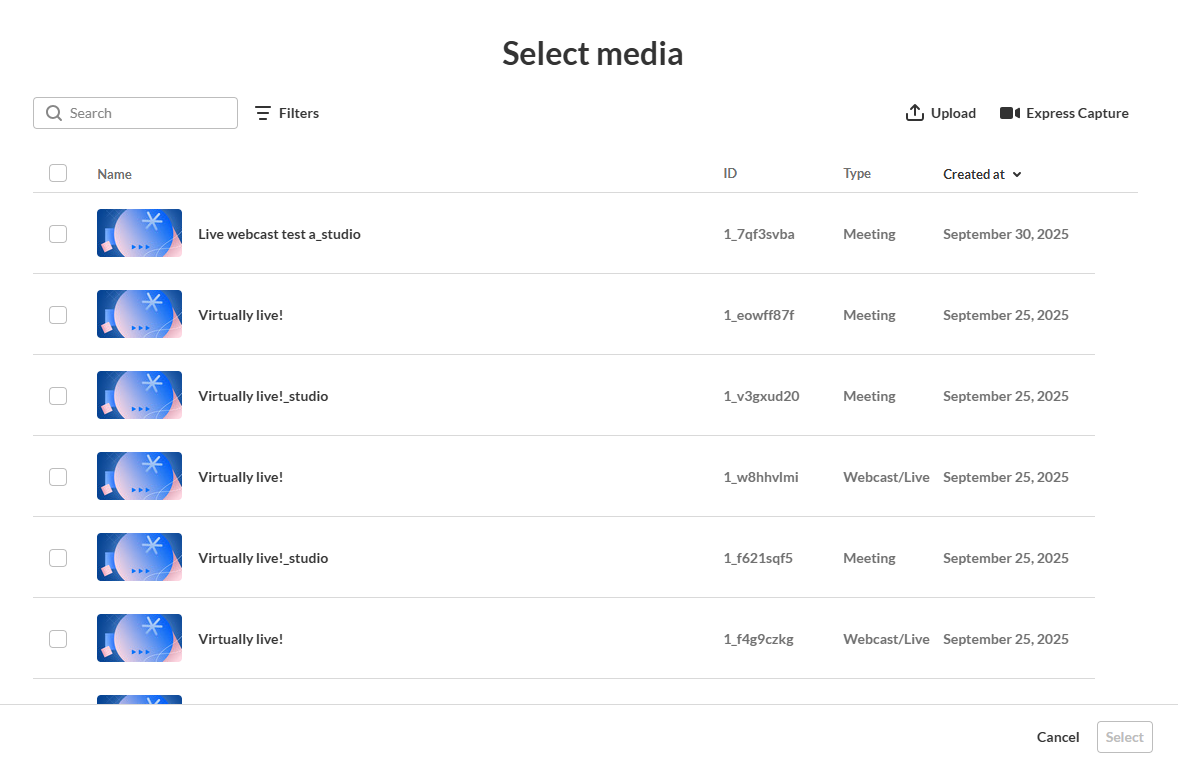Click the Name column header
The image size is (1178, 768).
[114, 174]
